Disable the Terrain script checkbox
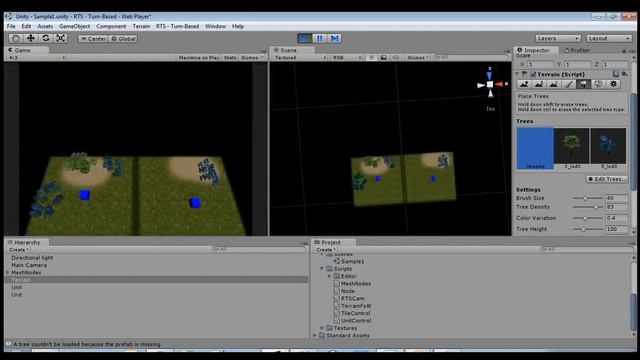This screenshot has width=640, height=360. coord(533,74)
